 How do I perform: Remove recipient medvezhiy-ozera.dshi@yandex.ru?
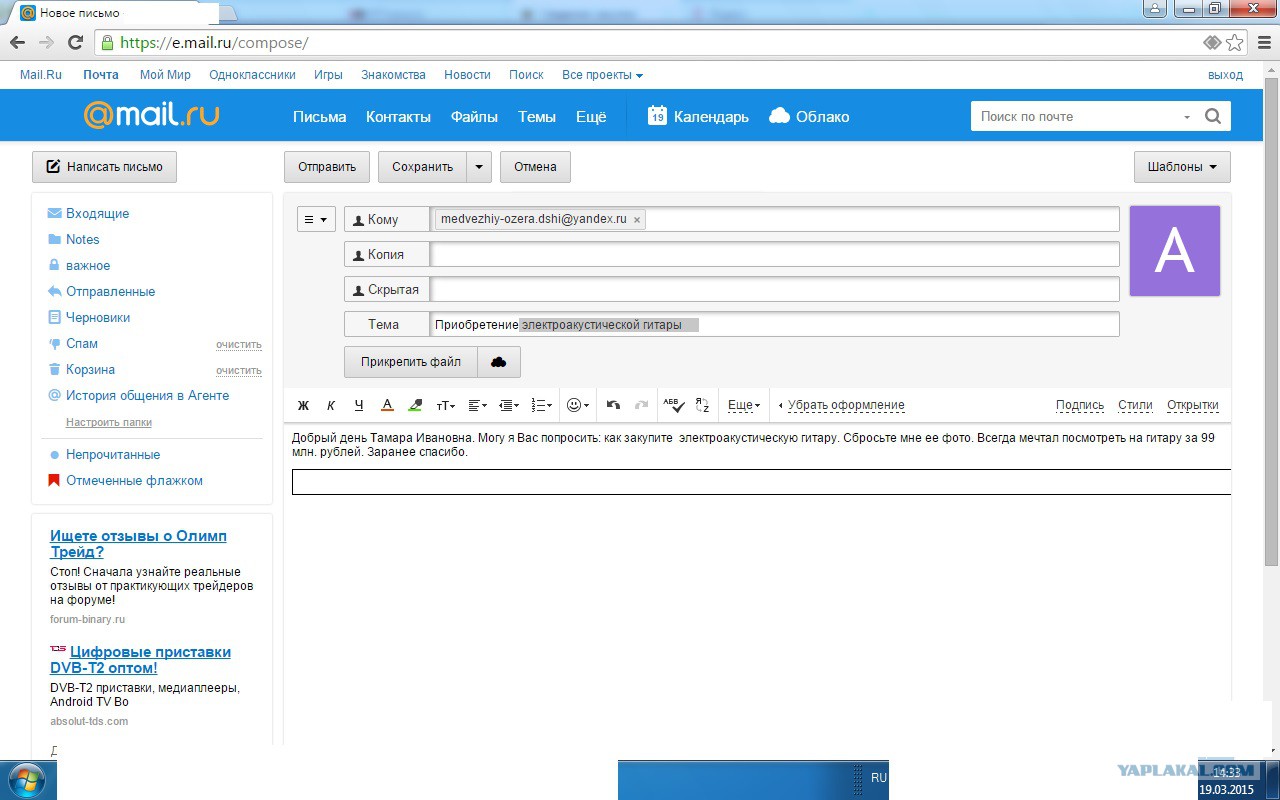pos(637,220)
